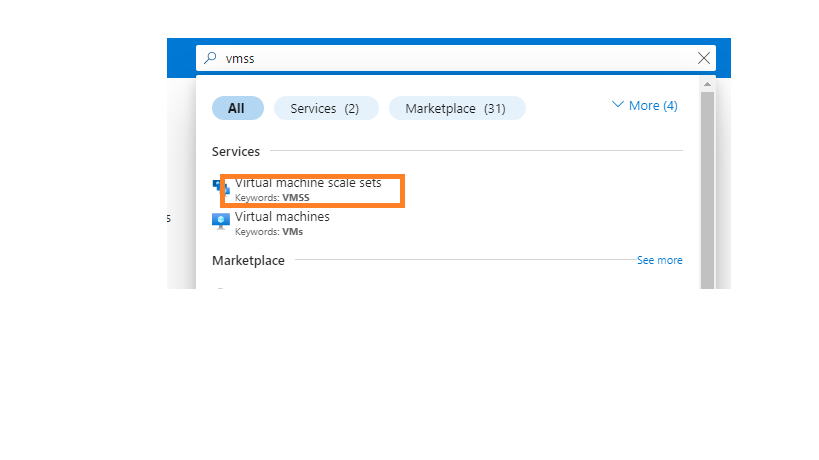This screenshot has height=460, width=819.
Task: Filter results by Marketplace (31)
Action: 457,108
